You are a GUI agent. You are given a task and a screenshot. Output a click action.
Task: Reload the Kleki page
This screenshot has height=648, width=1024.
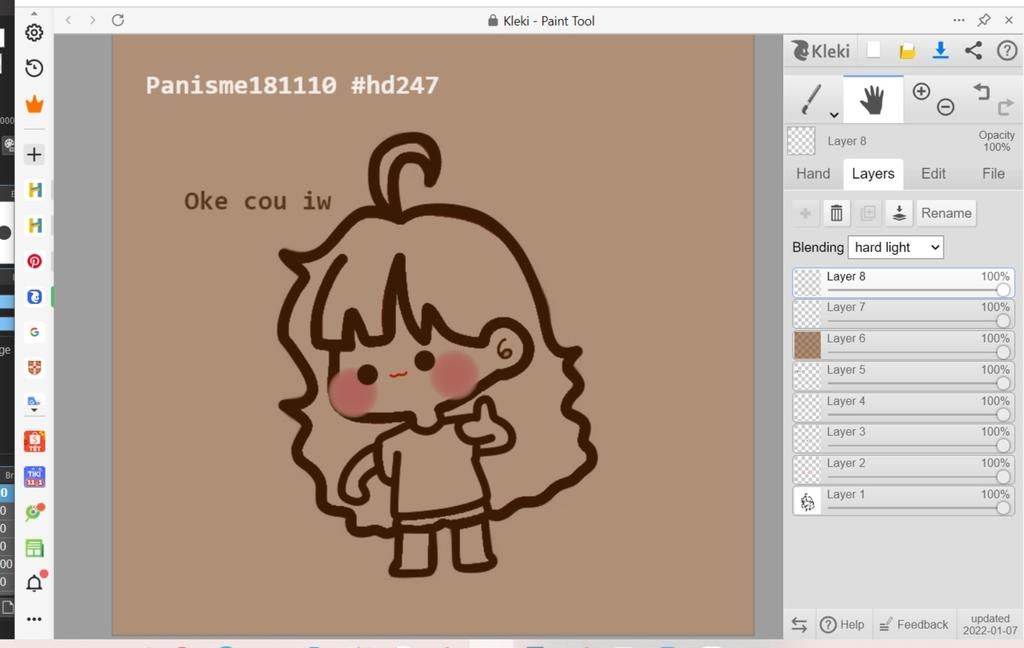point(118,20)
